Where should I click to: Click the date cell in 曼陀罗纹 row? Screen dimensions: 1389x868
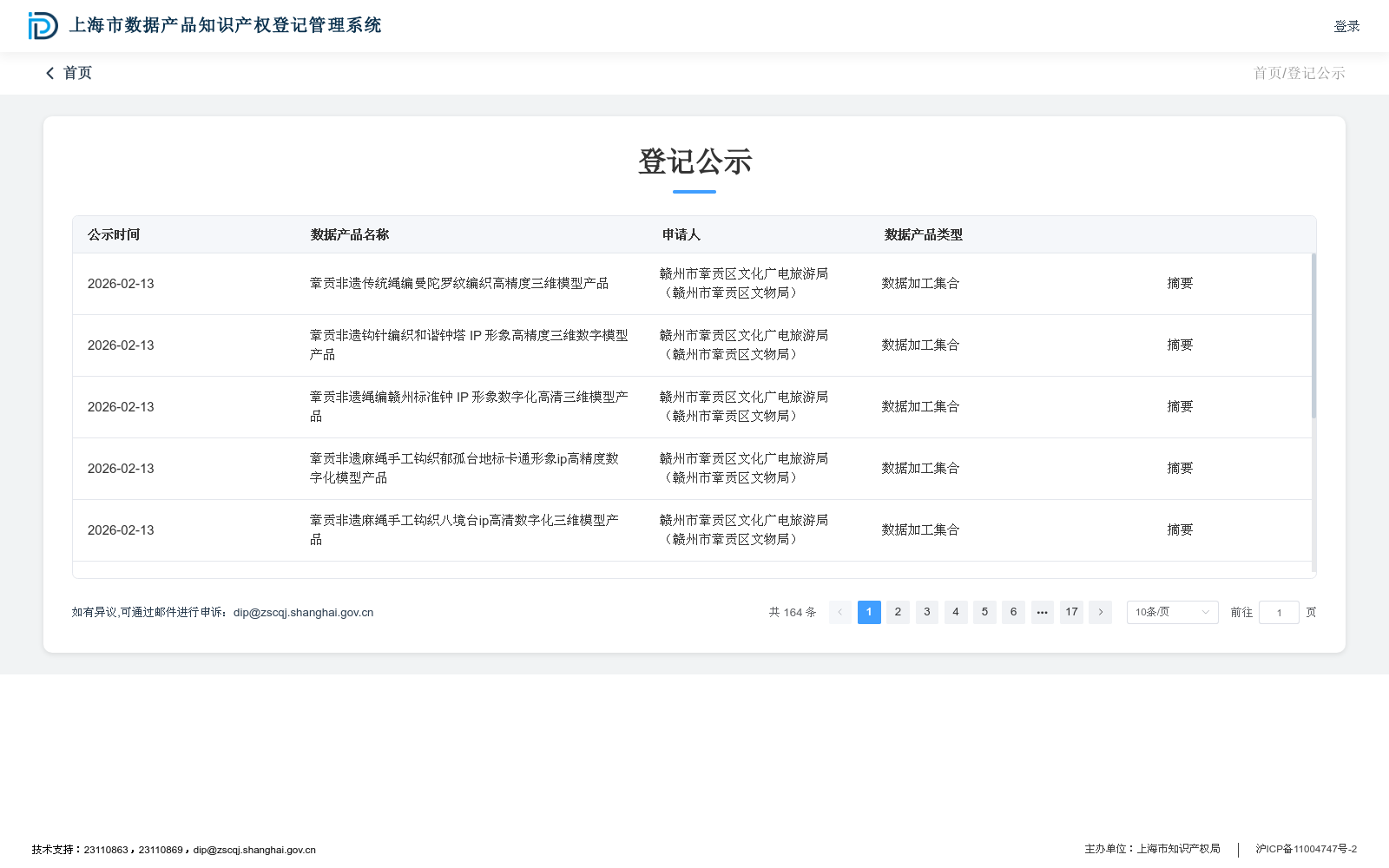coord(121,284)
